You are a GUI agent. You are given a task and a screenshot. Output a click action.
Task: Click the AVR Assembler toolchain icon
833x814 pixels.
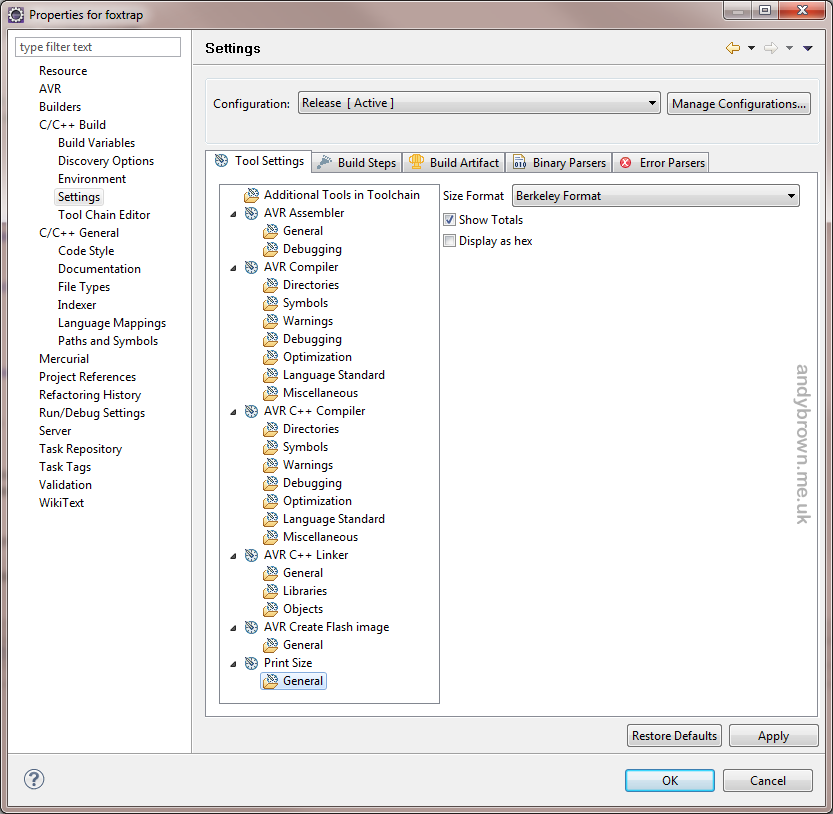(x=251, y=212)
